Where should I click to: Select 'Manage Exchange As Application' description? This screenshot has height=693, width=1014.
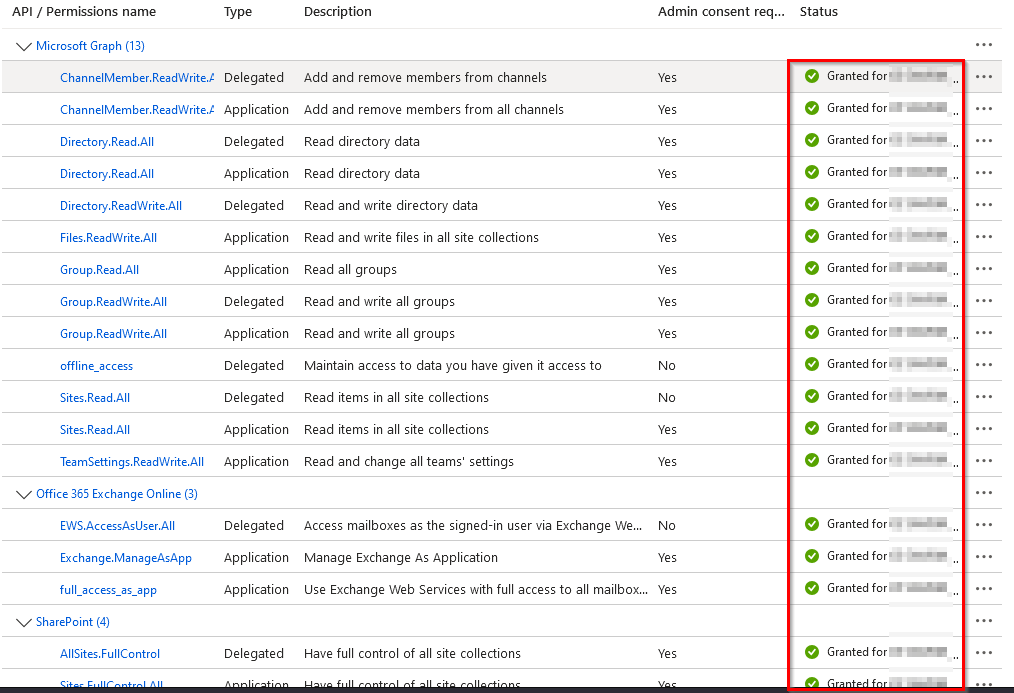click(401, 557)
